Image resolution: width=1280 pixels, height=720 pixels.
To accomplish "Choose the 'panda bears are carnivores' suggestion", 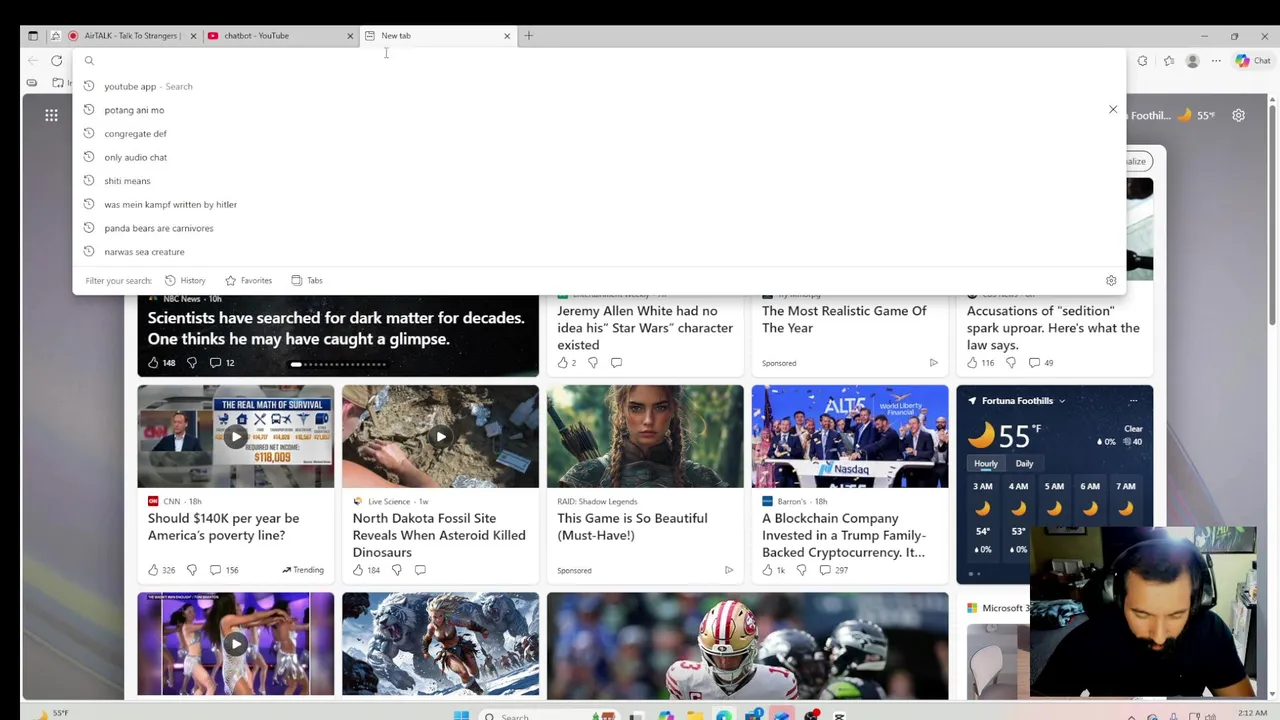I will [598, 228].
